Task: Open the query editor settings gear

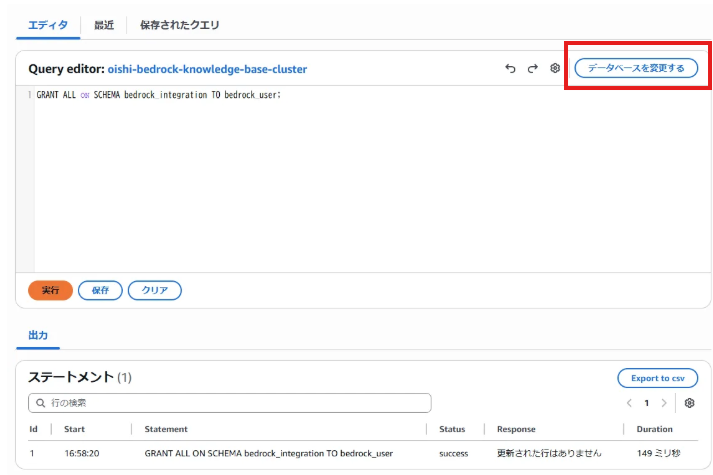Action: 555,68
